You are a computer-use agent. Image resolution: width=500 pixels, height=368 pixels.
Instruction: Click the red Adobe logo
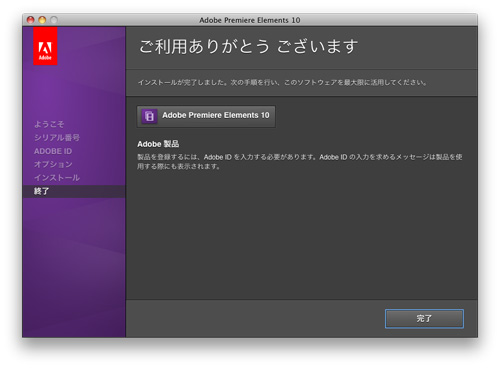[x=45, y=46]
